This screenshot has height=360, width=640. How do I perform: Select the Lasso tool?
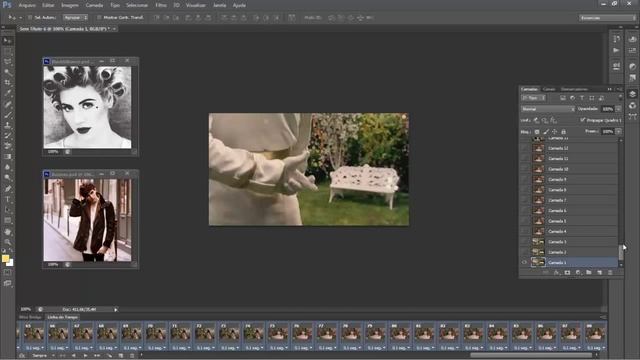7,62
